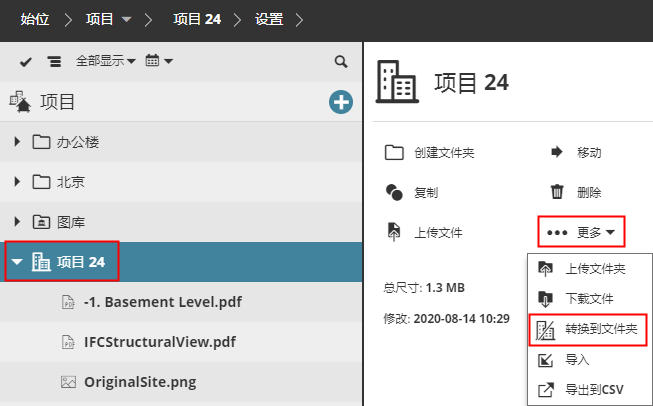Click the large building icon beside 项目 24 title
Image resolution: width=653 pixels, height=406 pixels.
397,82
